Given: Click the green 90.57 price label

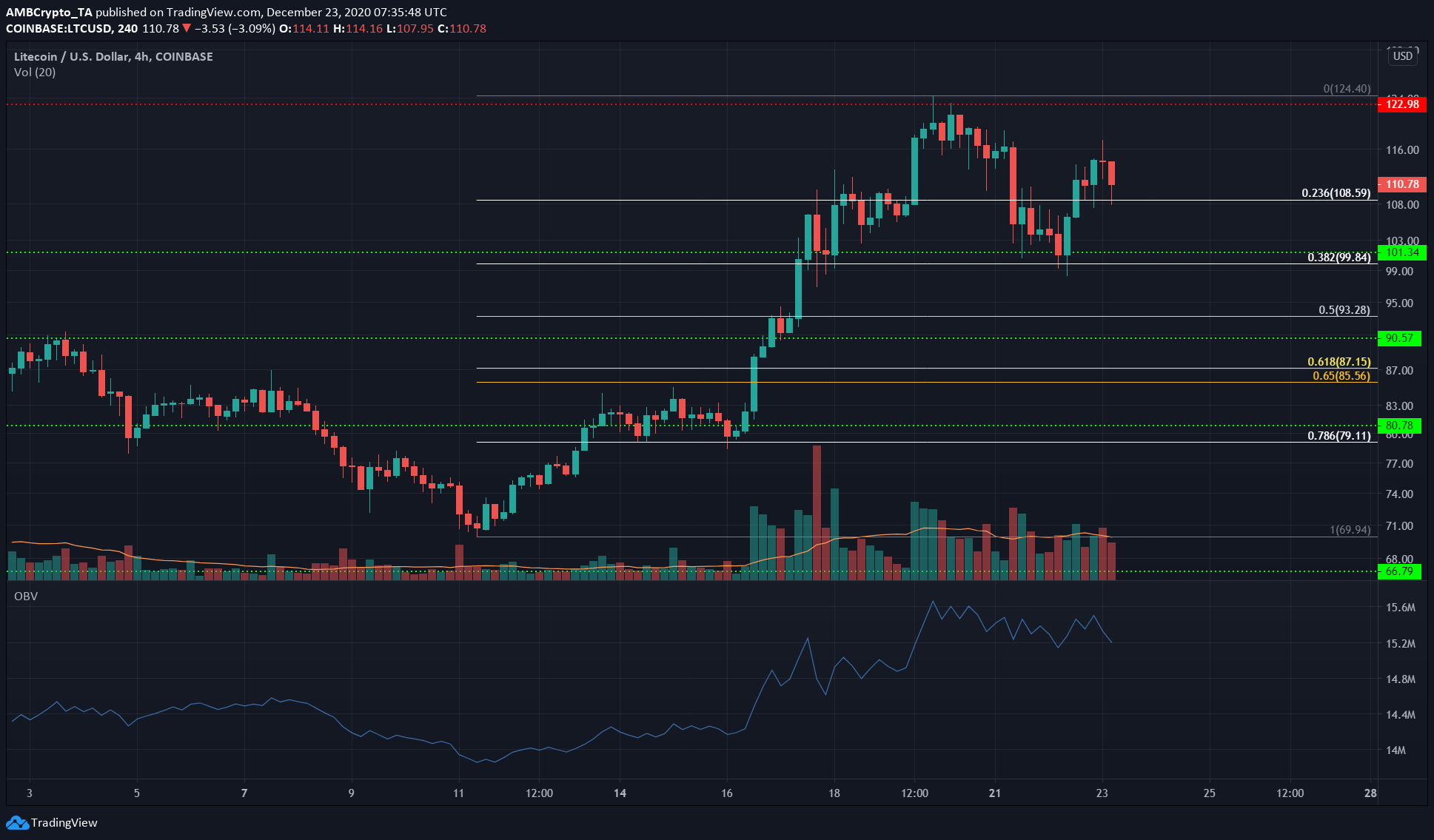Looking at the screenshot, I should [x=1399, y=338].
